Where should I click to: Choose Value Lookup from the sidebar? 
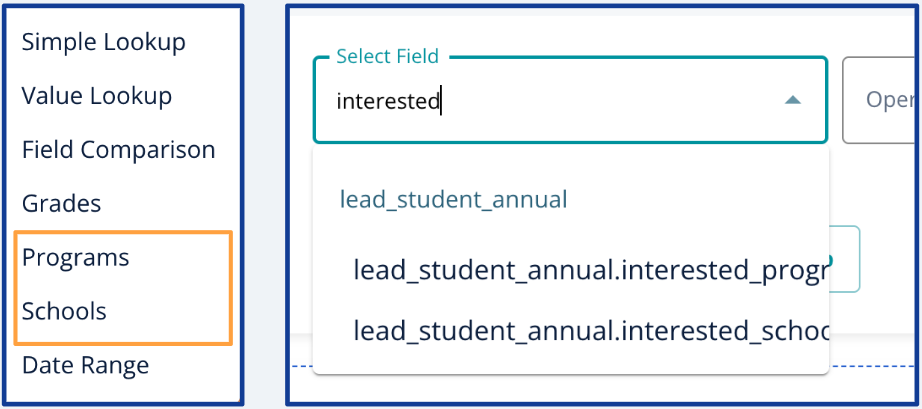(97, 96)
